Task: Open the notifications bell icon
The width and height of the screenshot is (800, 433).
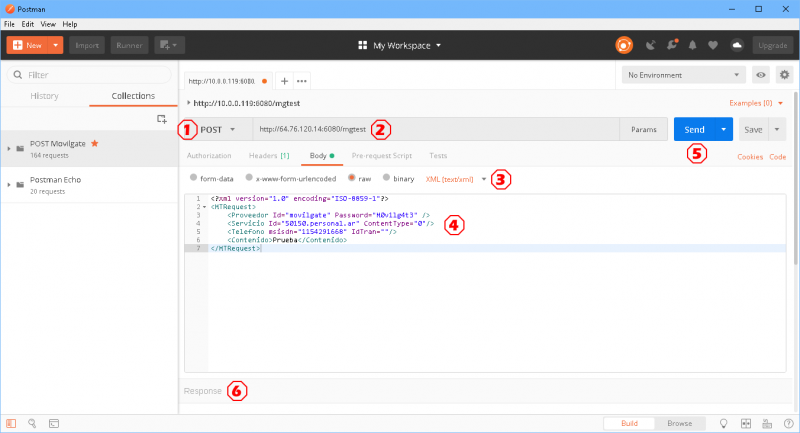Action: click(x=692, y=45)
